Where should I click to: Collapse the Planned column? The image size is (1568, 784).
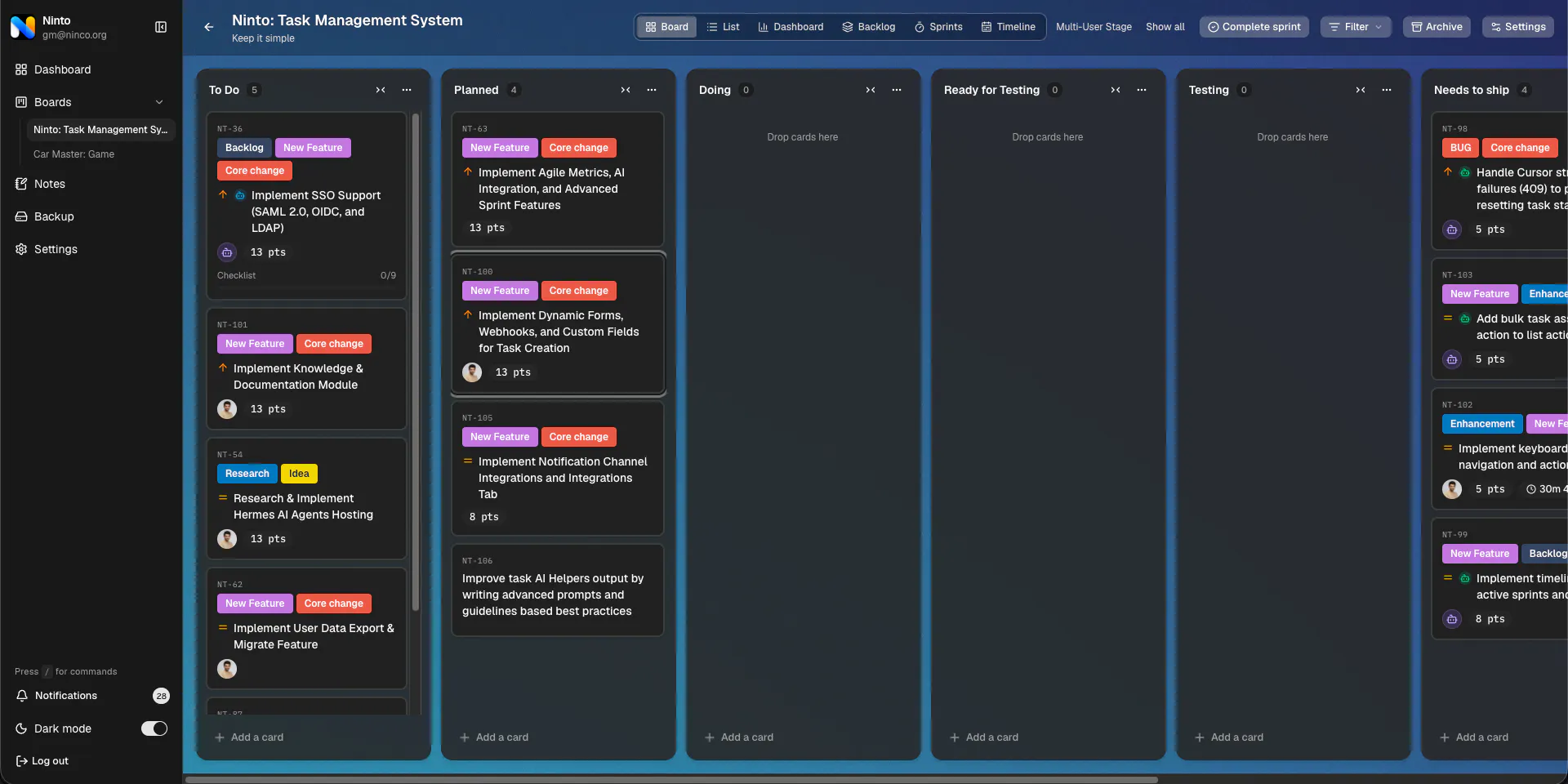pyautogui.click(x=626, y=90)
